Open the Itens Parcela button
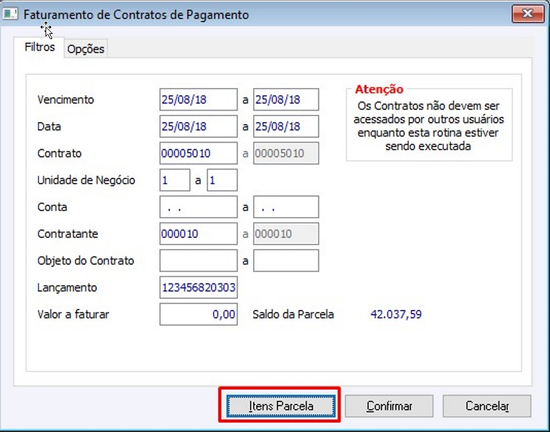The width and height of the screenshot is (550, 432). click(281, 406)
